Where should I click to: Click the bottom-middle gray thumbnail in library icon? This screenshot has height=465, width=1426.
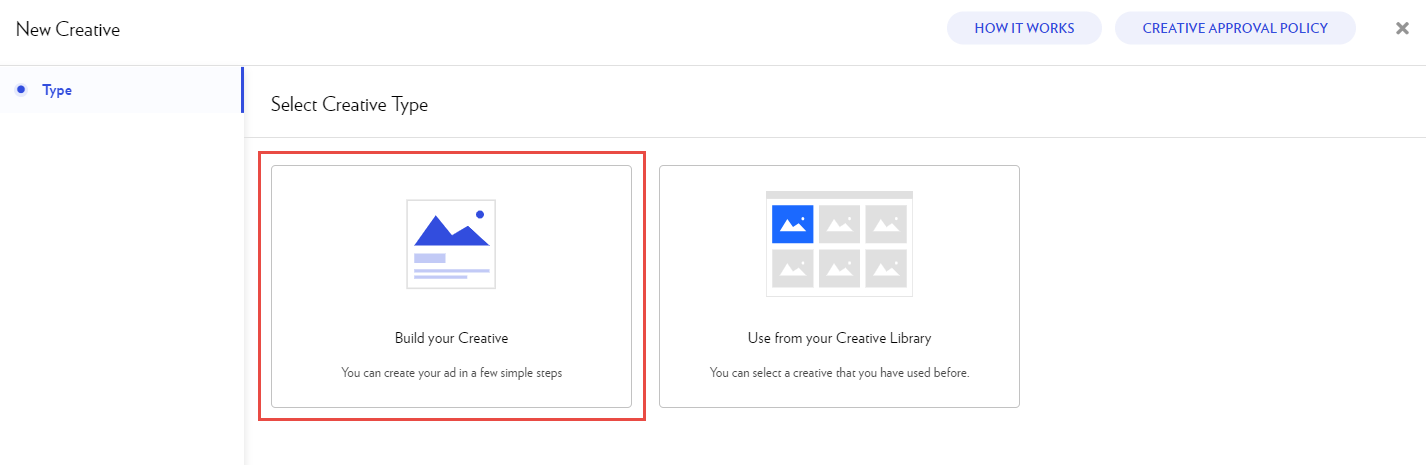[x=839, y=268]
